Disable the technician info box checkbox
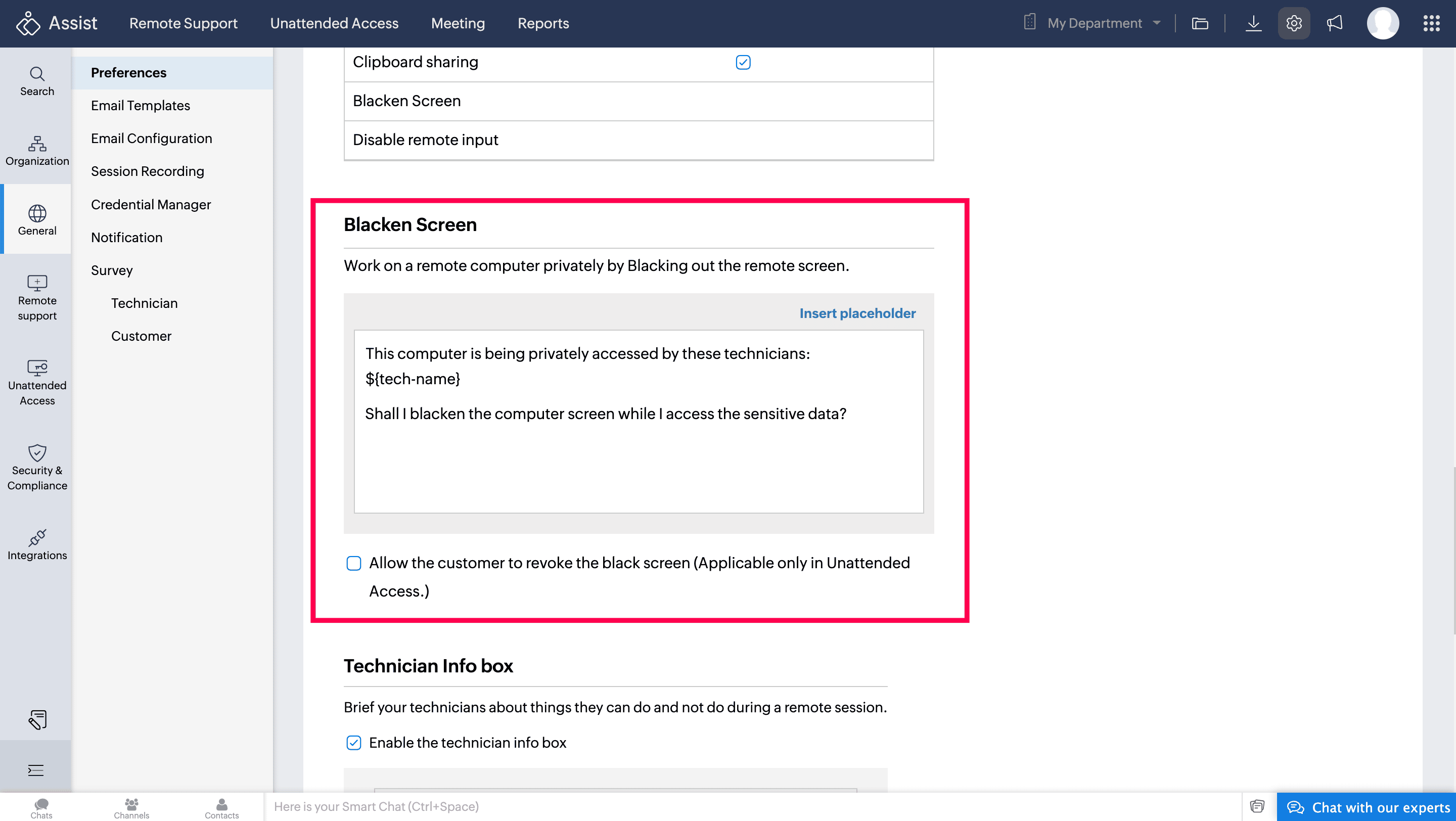 (x=354, y=743)
